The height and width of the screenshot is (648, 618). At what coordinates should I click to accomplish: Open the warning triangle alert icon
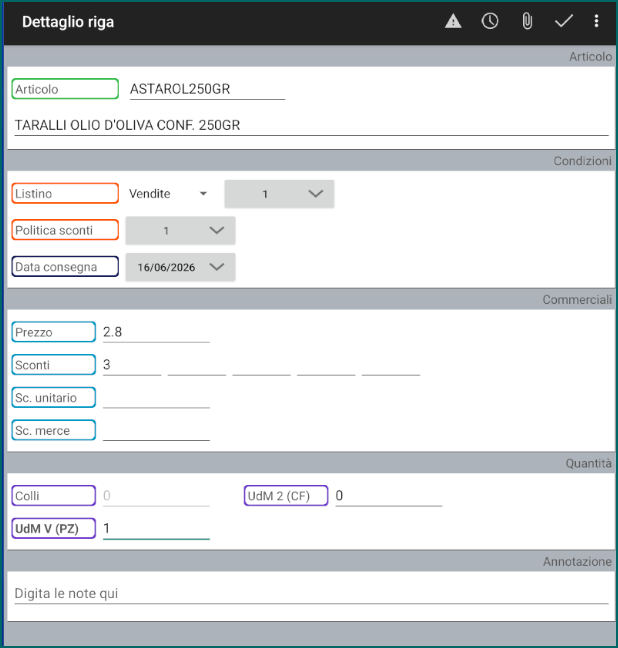click(453, 21)
